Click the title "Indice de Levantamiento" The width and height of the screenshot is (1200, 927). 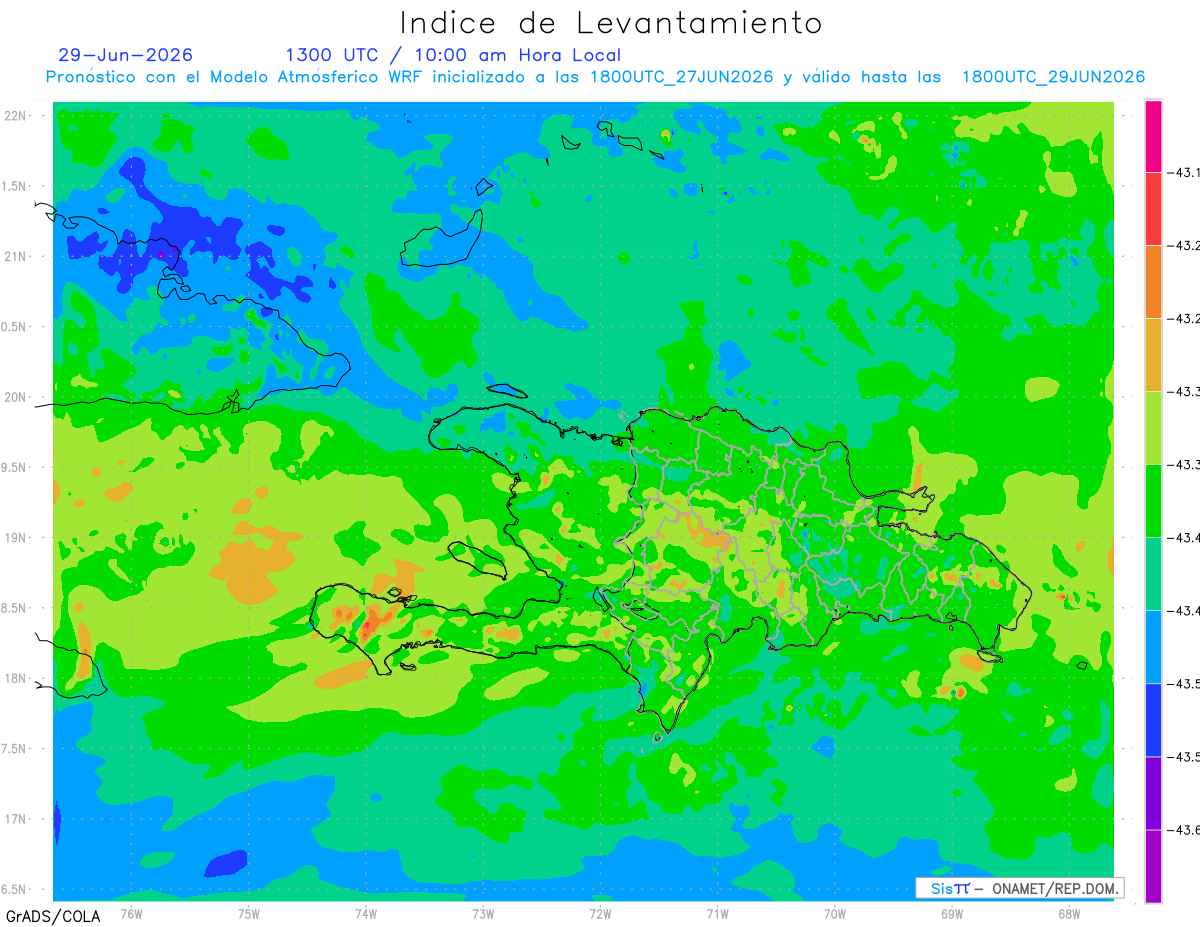pyautogui.click(x=611, y=22)
